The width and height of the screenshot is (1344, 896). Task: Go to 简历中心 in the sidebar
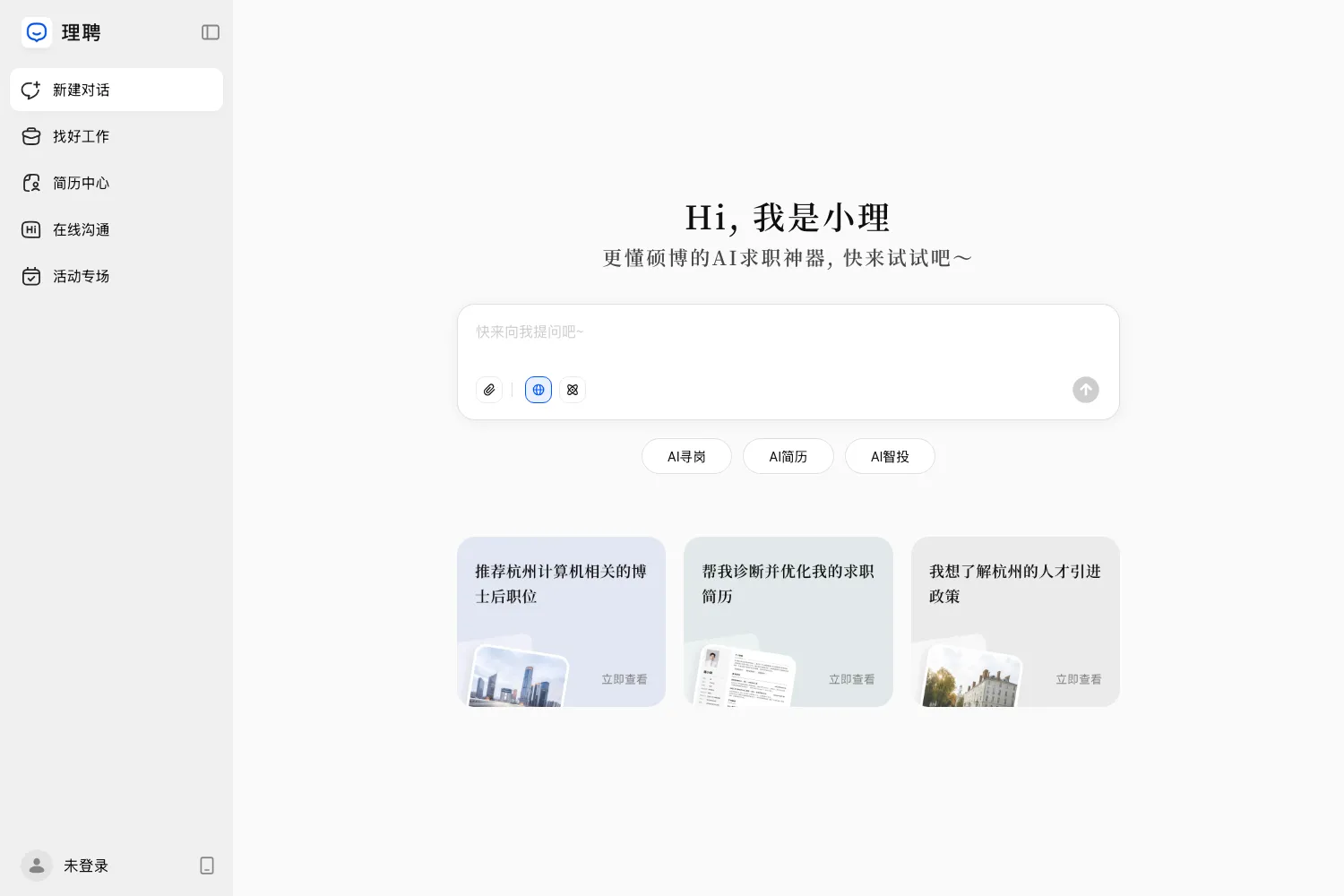pos(116,183)
